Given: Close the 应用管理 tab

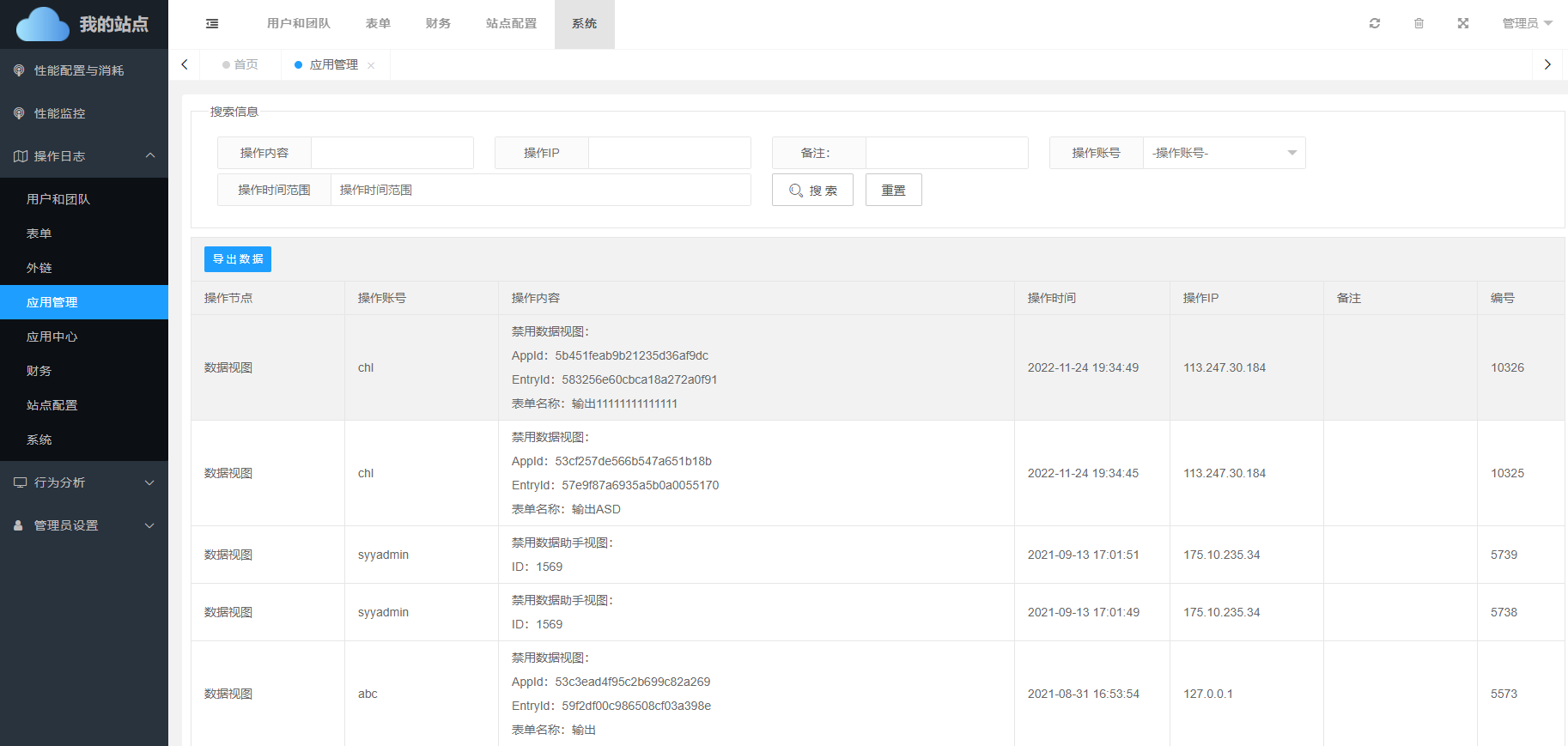Looking at the screenshot, I should coord(371,65).
